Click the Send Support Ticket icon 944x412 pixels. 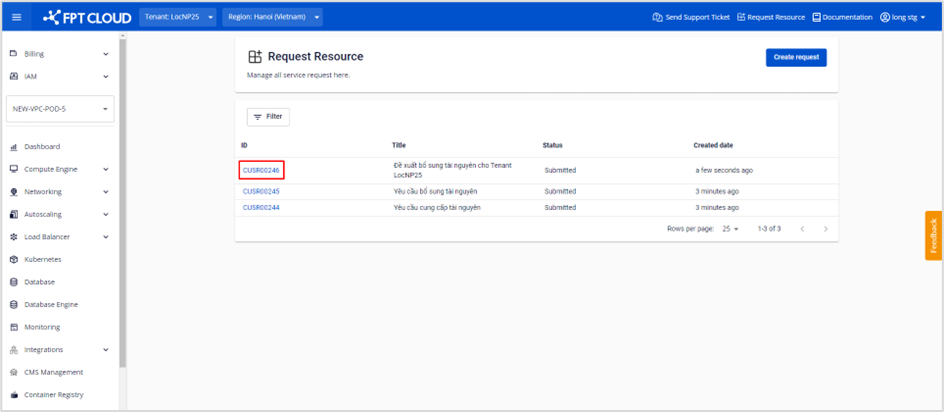click(657, 17)
